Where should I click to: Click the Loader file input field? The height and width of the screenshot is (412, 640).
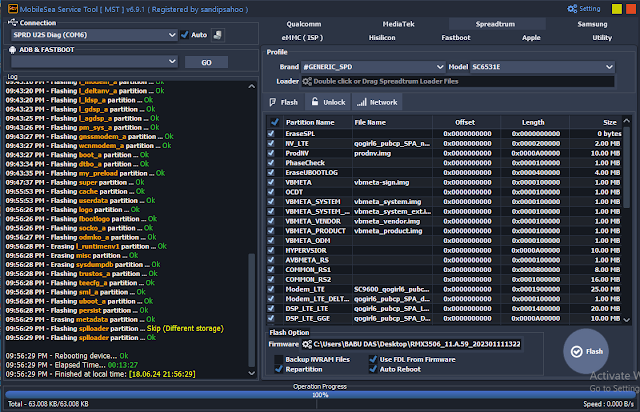coord(458,81)
